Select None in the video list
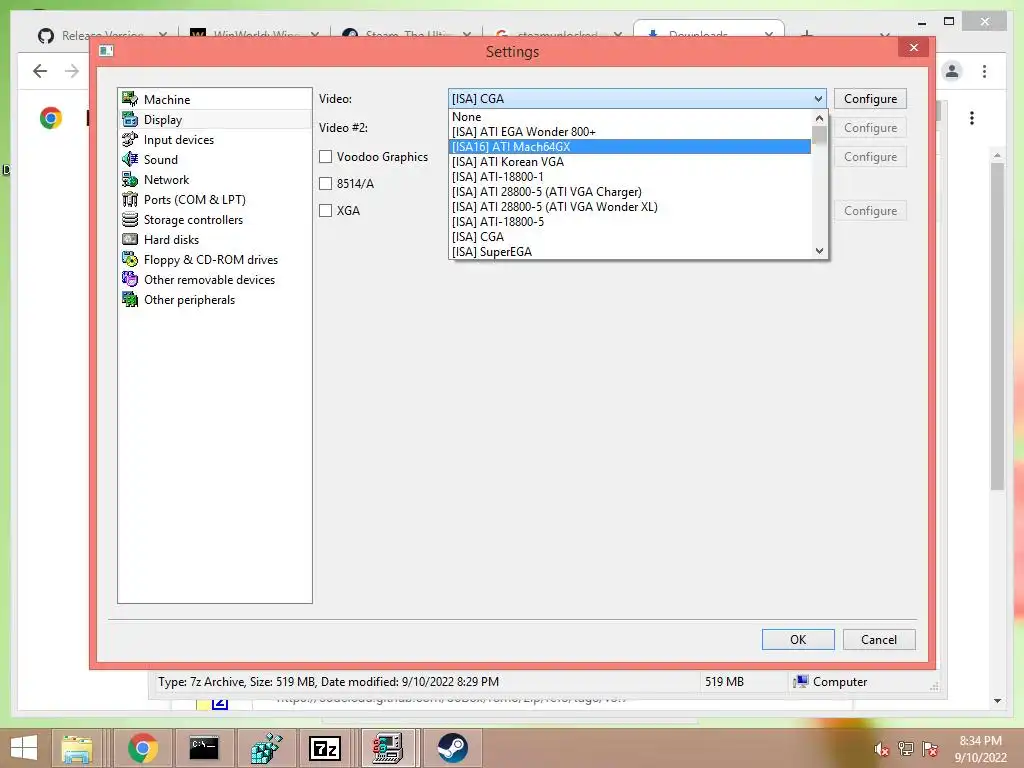This screenshot has height=768, width=1024. [630, 117]
